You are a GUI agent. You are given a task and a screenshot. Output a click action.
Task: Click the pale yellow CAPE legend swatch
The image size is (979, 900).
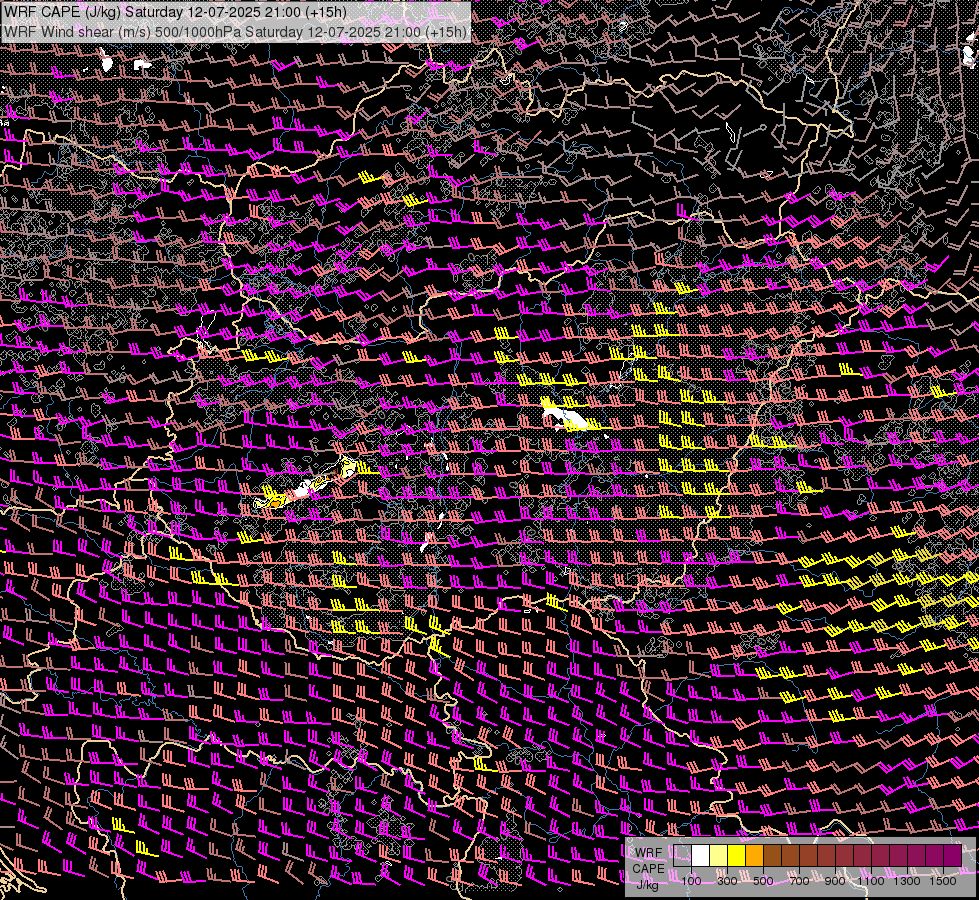[719, 856]
